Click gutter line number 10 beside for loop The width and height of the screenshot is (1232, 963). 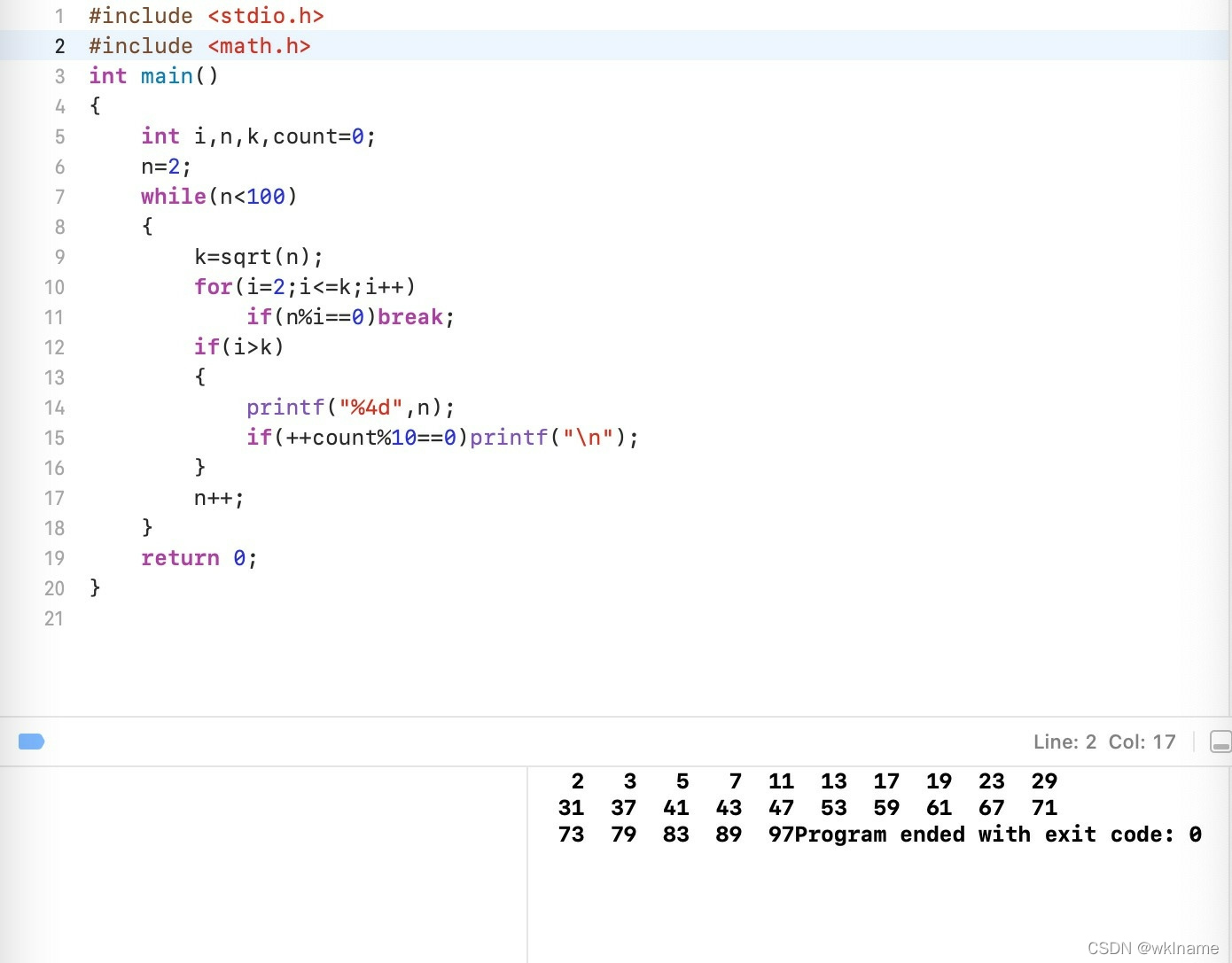(x=54, y=287)
